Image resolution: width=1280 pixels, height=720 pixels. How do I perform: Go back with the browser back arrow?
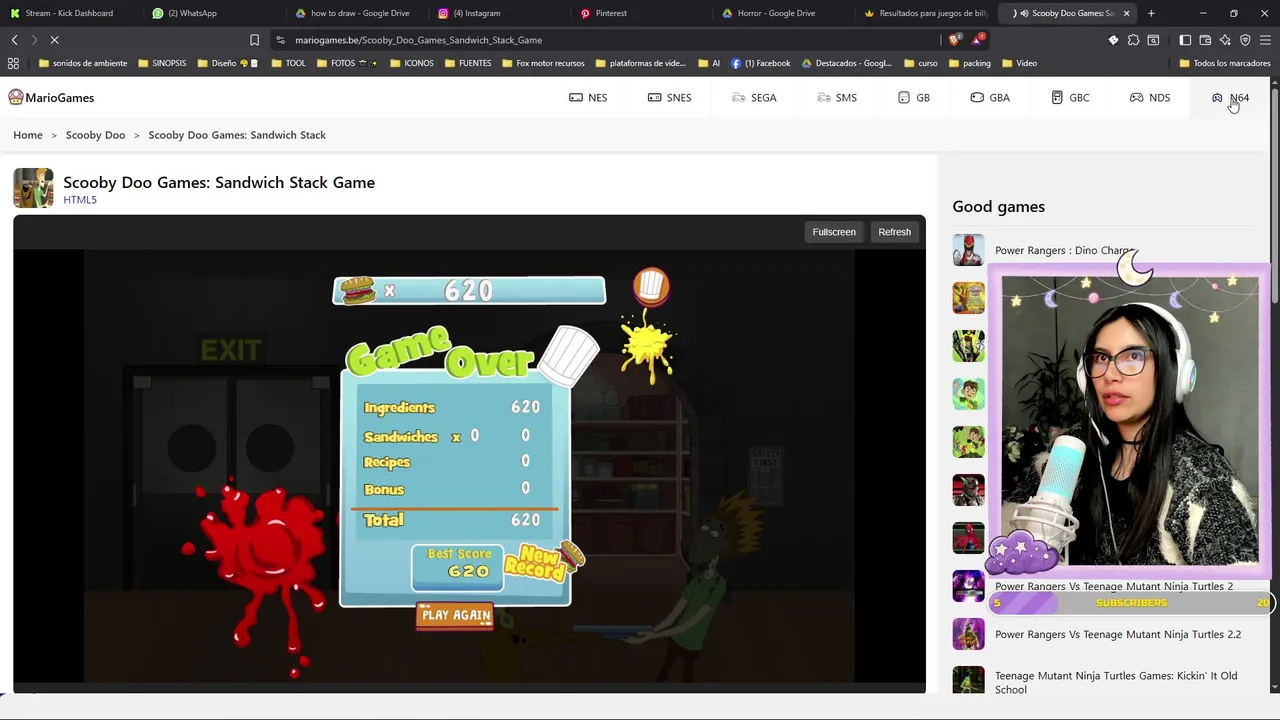pyautogui.click(x=15, y=40)
